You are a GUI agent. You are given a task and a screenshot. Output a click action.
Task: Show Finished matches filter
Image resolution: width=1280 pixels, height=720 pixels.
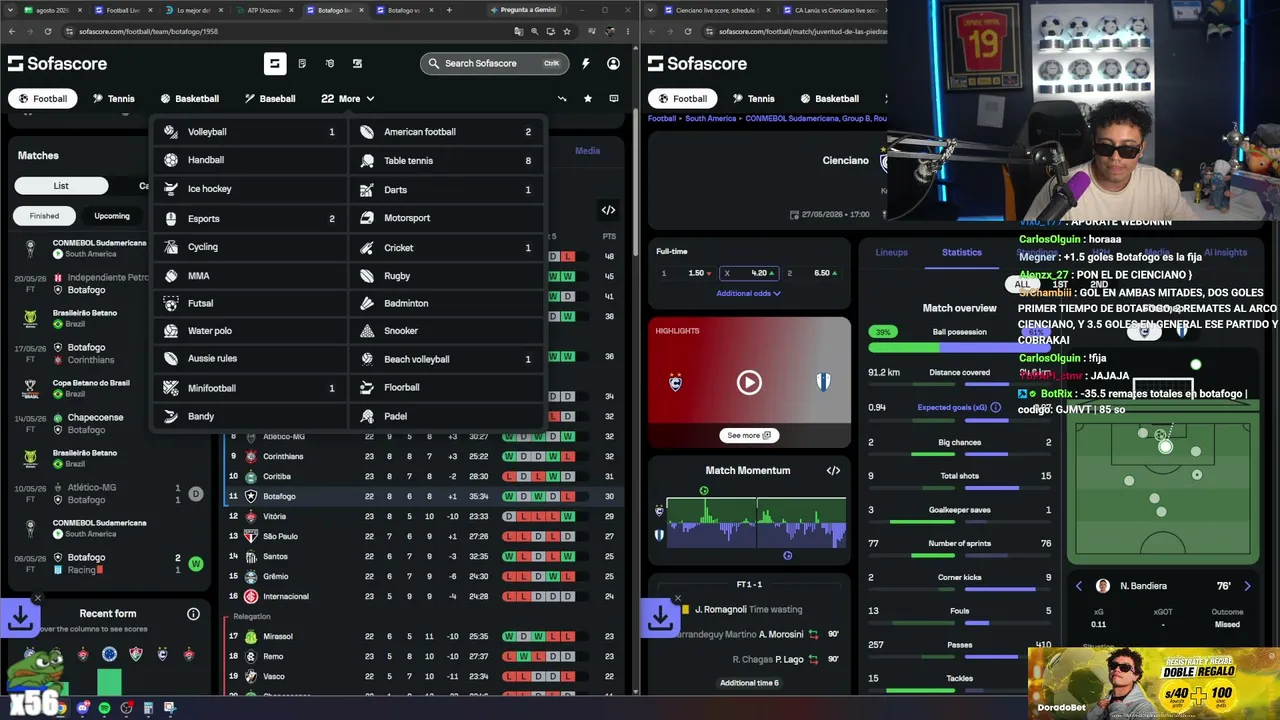coord(44,216)
